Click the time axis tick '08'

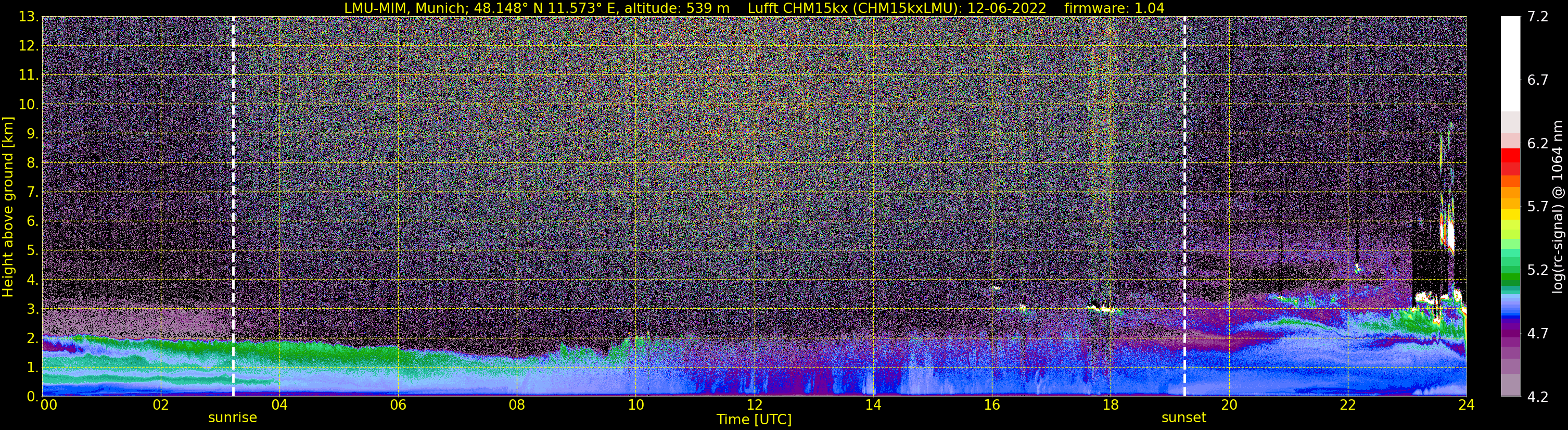point(517,405)
